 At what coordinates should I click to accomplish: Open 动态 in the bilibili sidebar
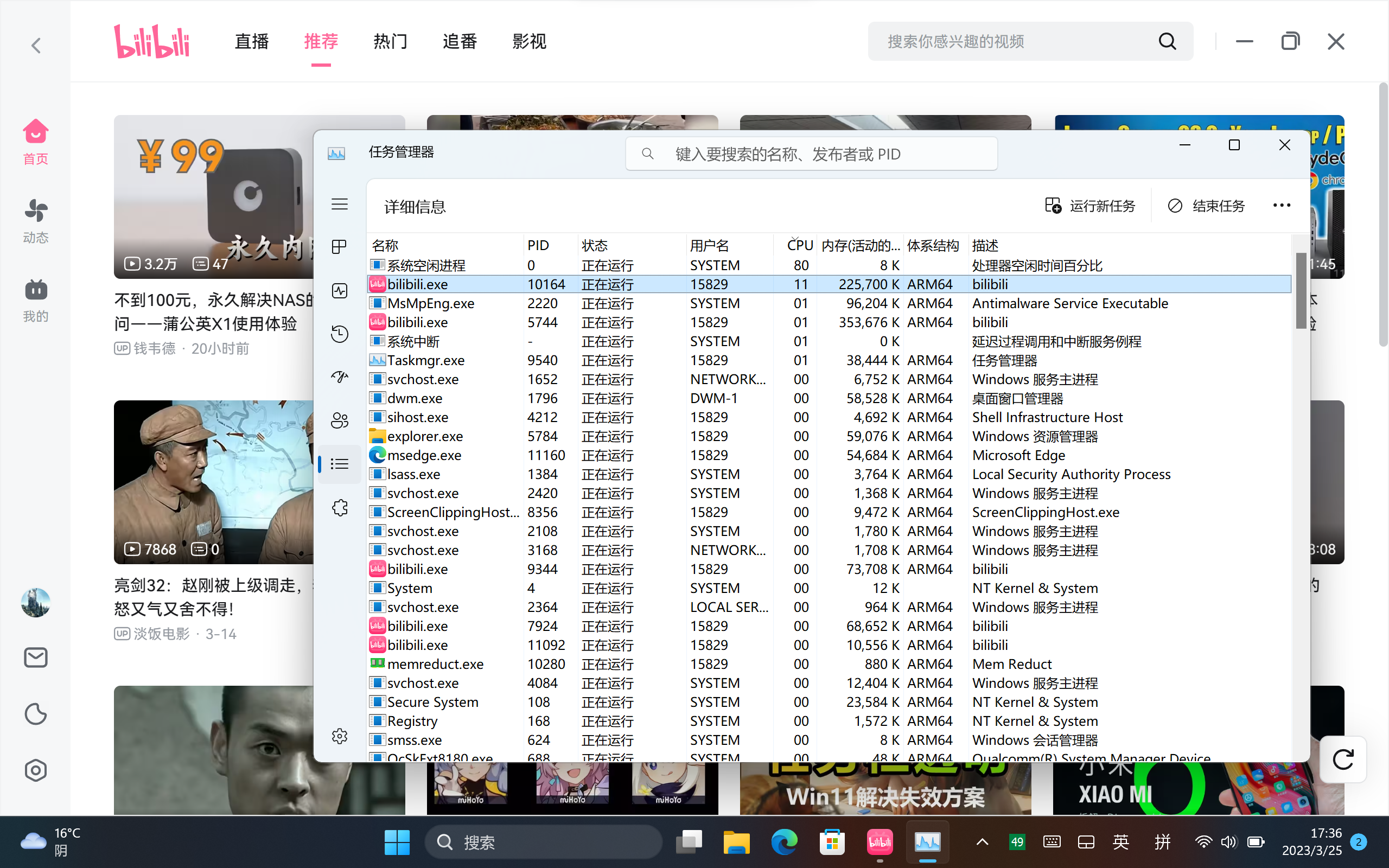[36, 221]
